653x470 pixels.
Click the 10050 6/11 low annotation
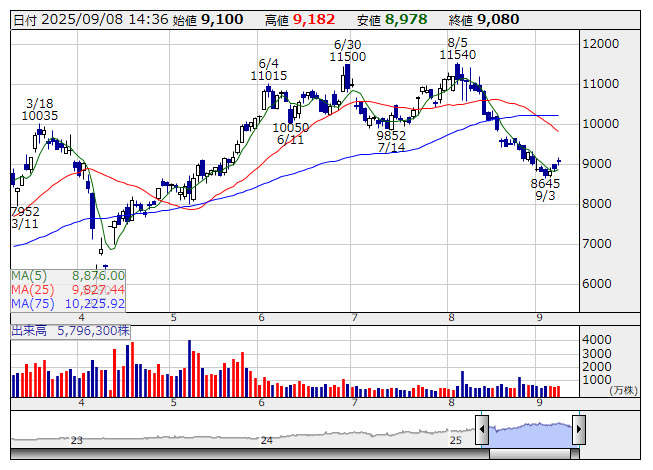[291, 133]
